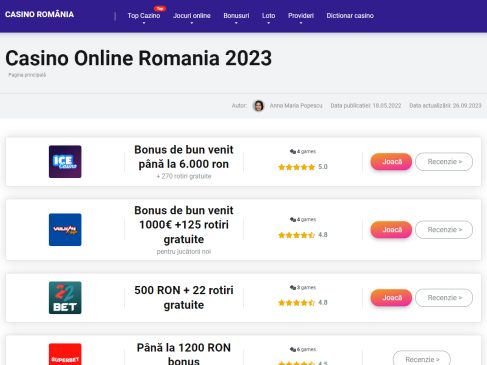Click author Anna Maria Popescu's avatar
Image resolution: width=487 pixels, height=365 pixels.
pyautogui.click(x=259, y=106)
